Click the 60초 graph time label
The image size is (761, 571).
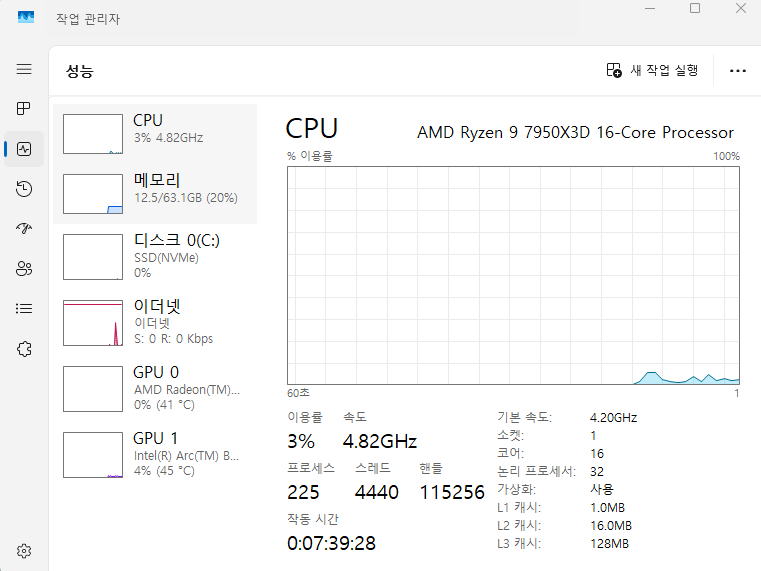[x=298, y=393]
